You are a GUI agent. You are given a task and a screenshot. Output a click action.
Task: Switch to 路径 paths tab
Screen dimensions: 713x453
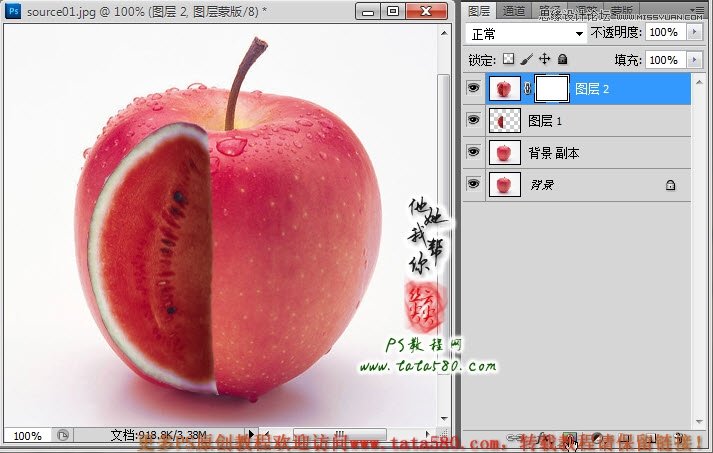coord(549,11)
